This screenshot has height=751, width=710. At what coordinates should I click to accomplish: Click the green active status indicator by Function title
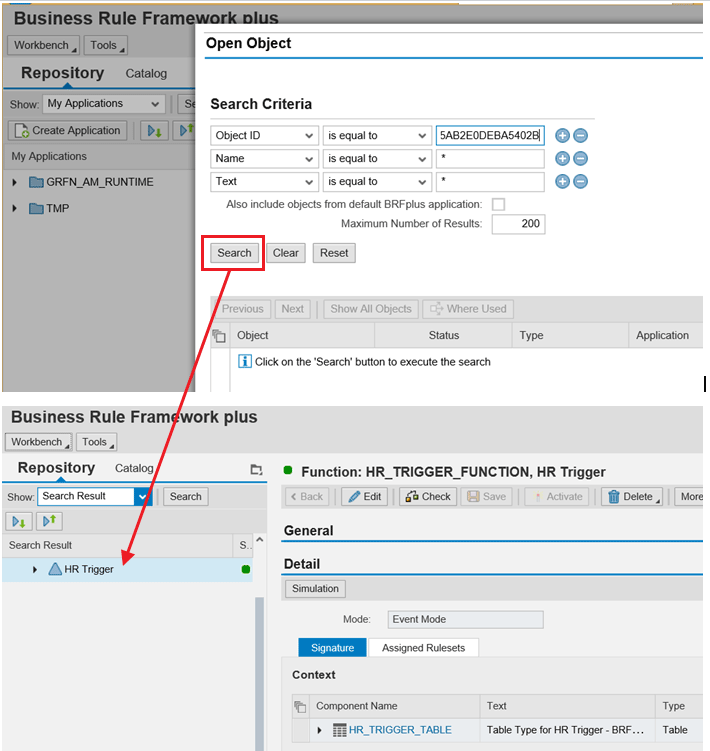[288, 470]
